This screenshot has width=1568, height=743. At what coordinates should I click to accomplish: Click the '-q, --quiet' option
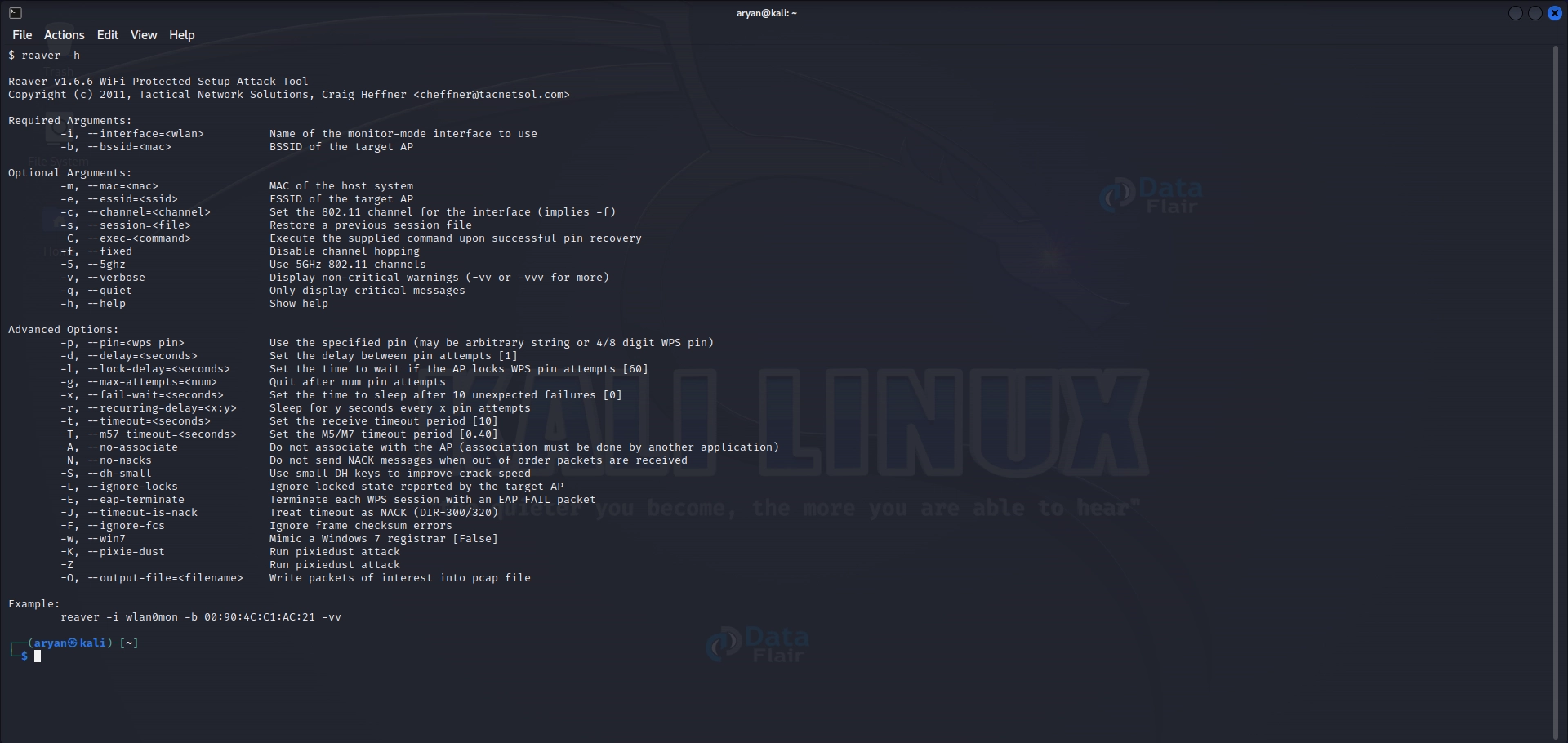click(96, 291)
